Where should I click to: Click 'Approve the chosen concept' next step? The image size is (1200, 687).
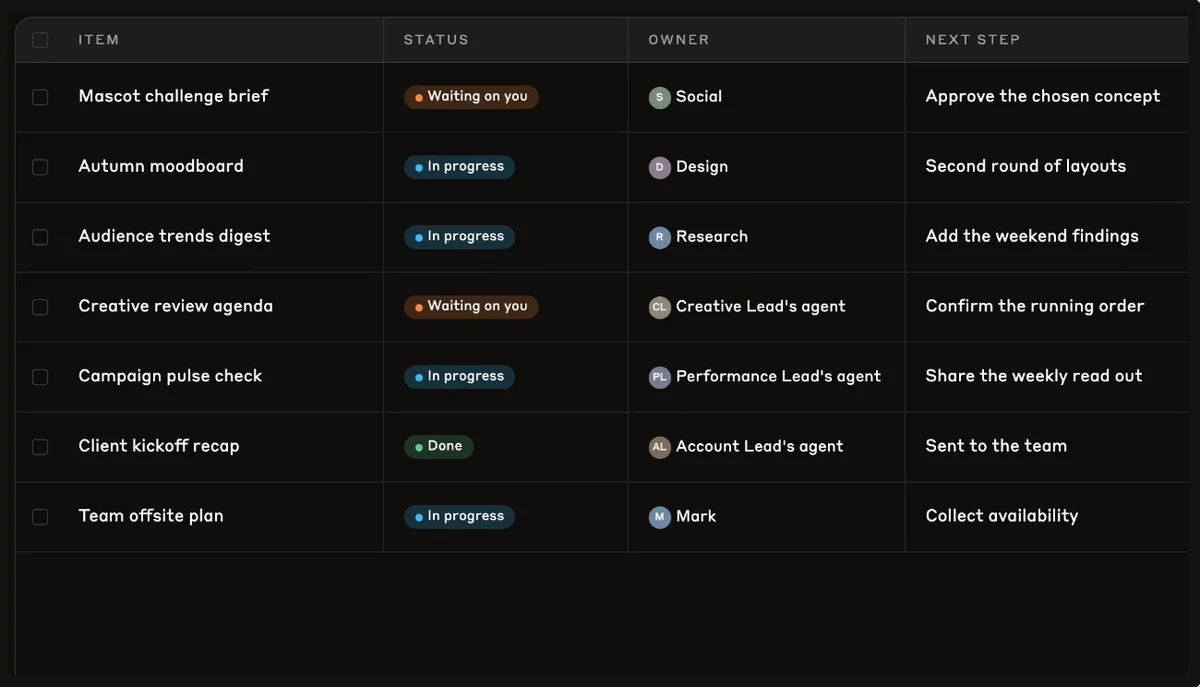(1043, 96)
